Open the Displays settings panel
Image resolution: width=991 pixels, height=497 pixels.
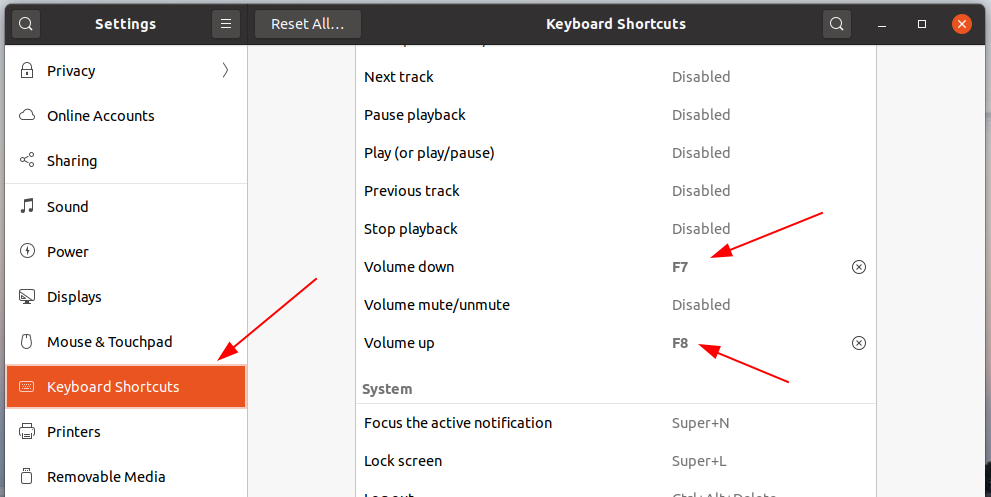point(126,297)
